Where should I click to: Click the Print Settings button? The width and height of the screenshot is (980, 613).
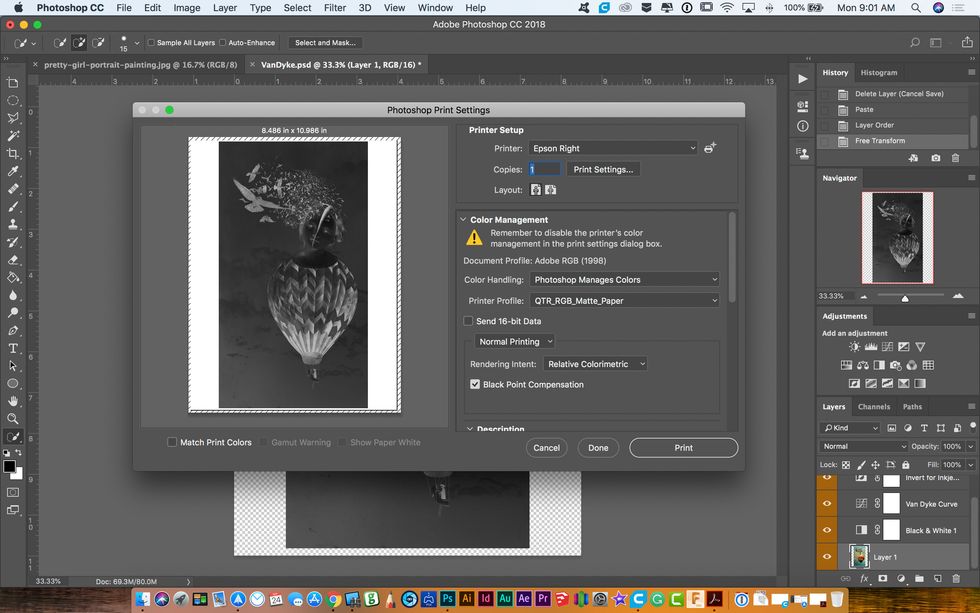[x=604, y=169]
